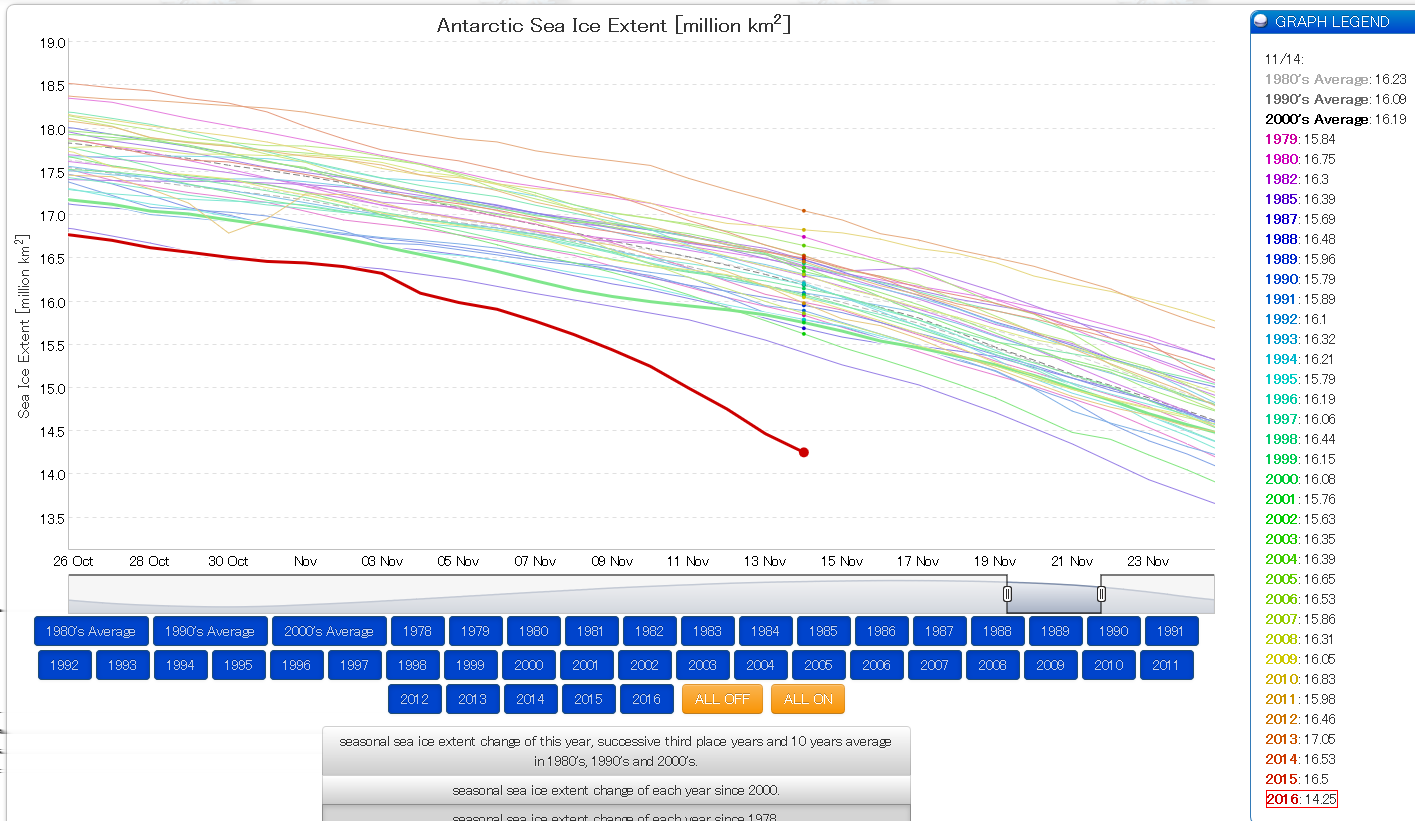This screenshot has width=1415, height=821.
Task: Show or hide the 2010 line
Action: (1108, 665)
